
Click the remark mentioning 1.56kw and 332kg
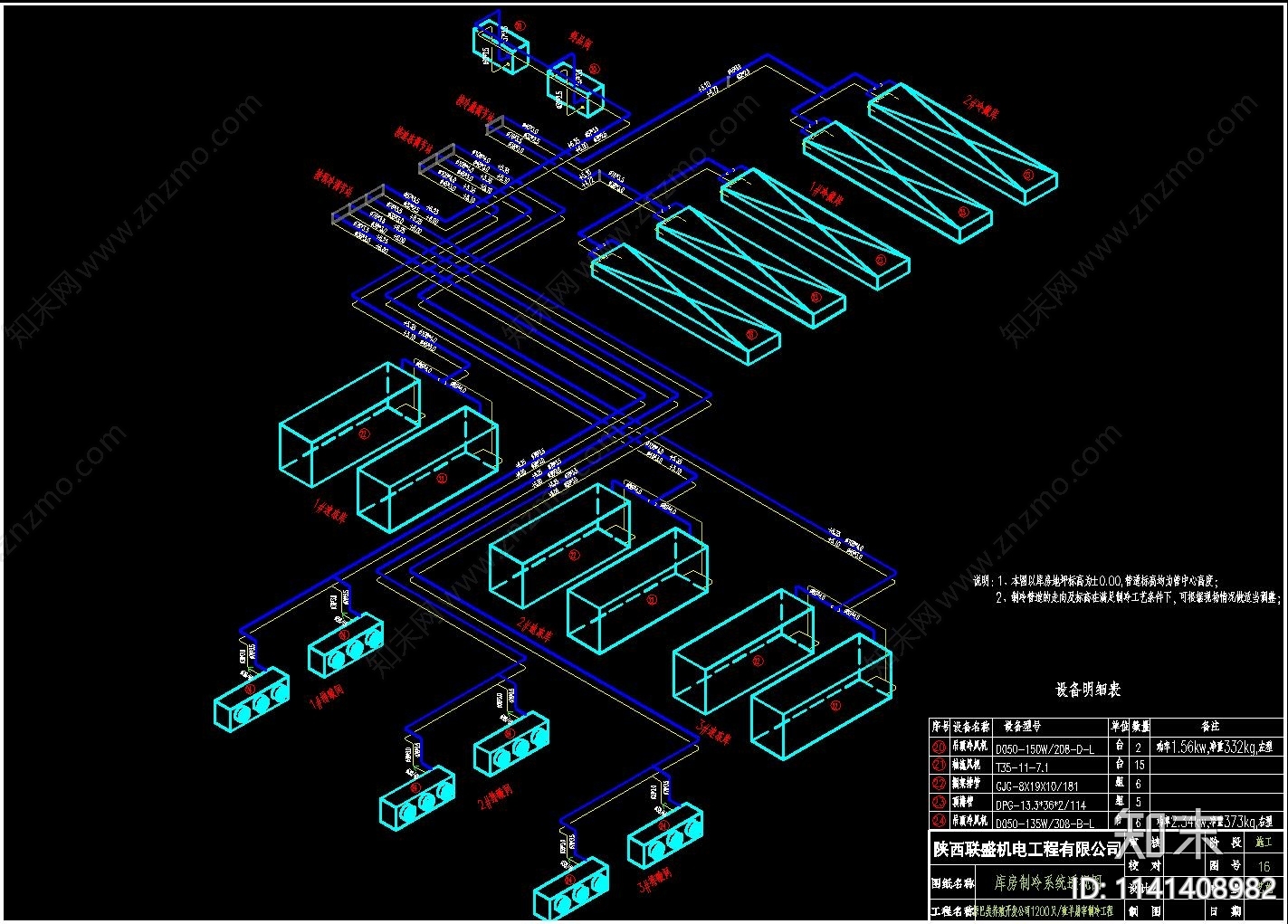[1215, 748]
